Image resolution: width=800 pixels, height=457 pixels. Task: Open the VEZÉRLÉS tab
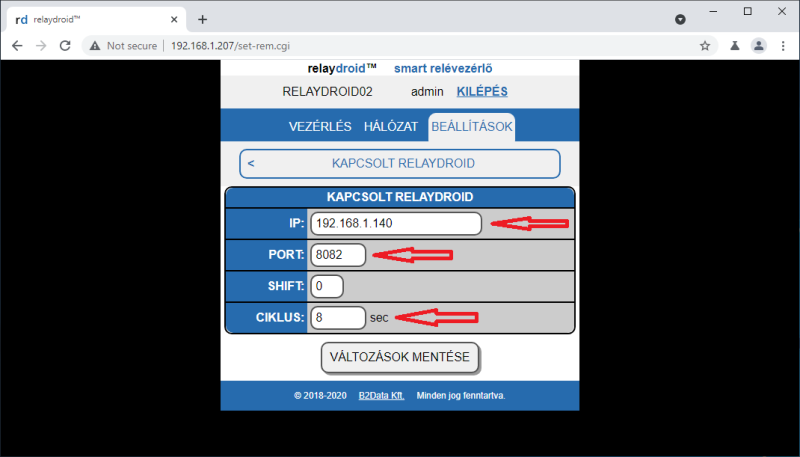point(320,126)
